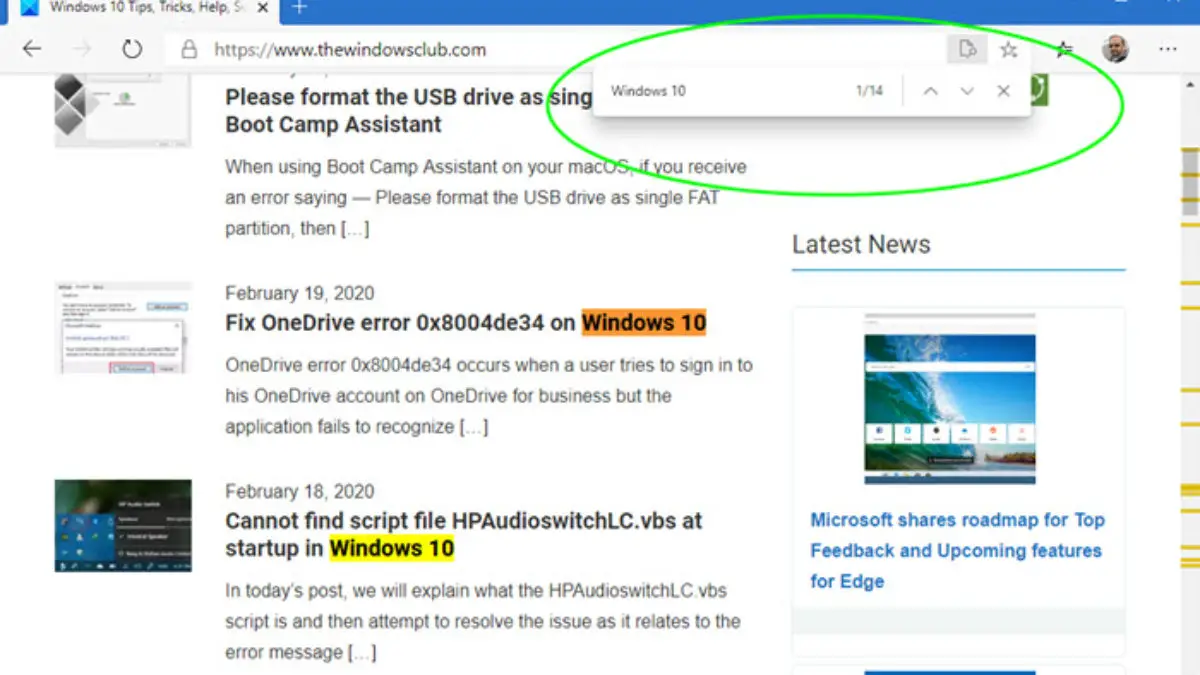
Task: Go back using the browser back arrow
Action: coord(32,49)
